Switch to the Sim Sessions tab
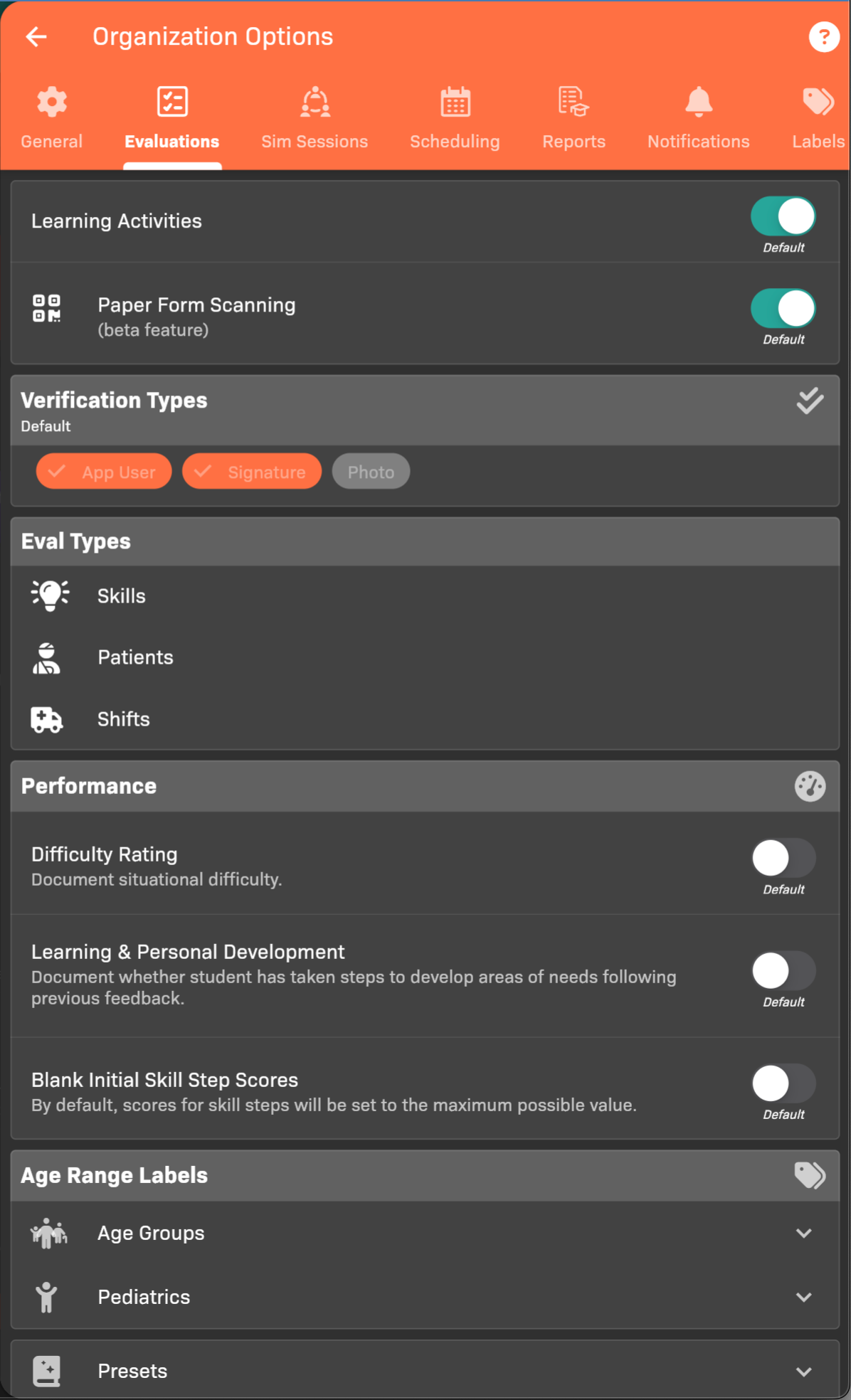The width and height of the screenshot is (851, 1400). tap(314, 118)
